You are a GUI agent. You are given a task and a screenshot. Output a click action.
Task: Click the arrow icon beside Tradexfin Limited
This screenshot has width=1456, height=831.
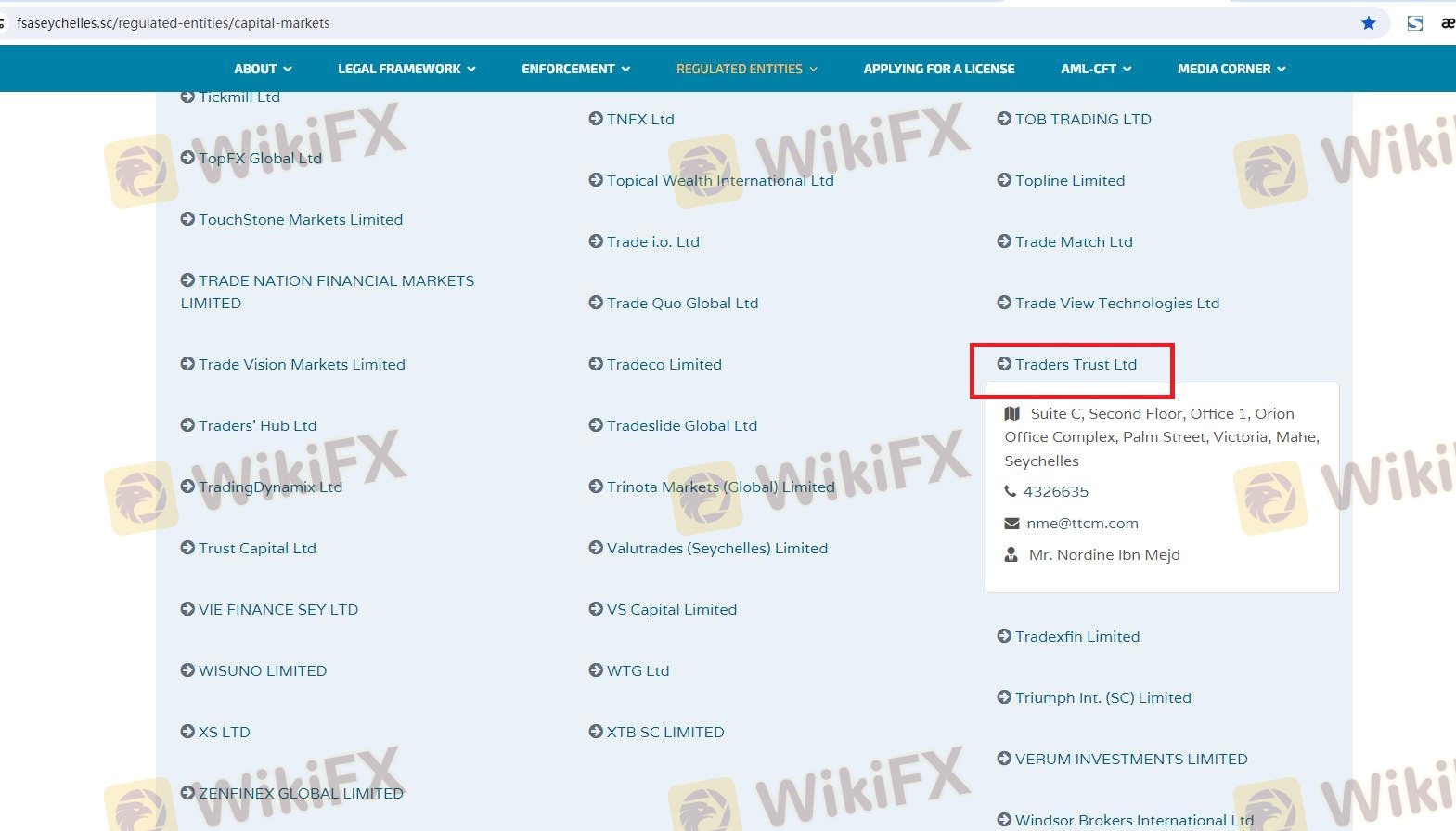(x=1004, y=636)
